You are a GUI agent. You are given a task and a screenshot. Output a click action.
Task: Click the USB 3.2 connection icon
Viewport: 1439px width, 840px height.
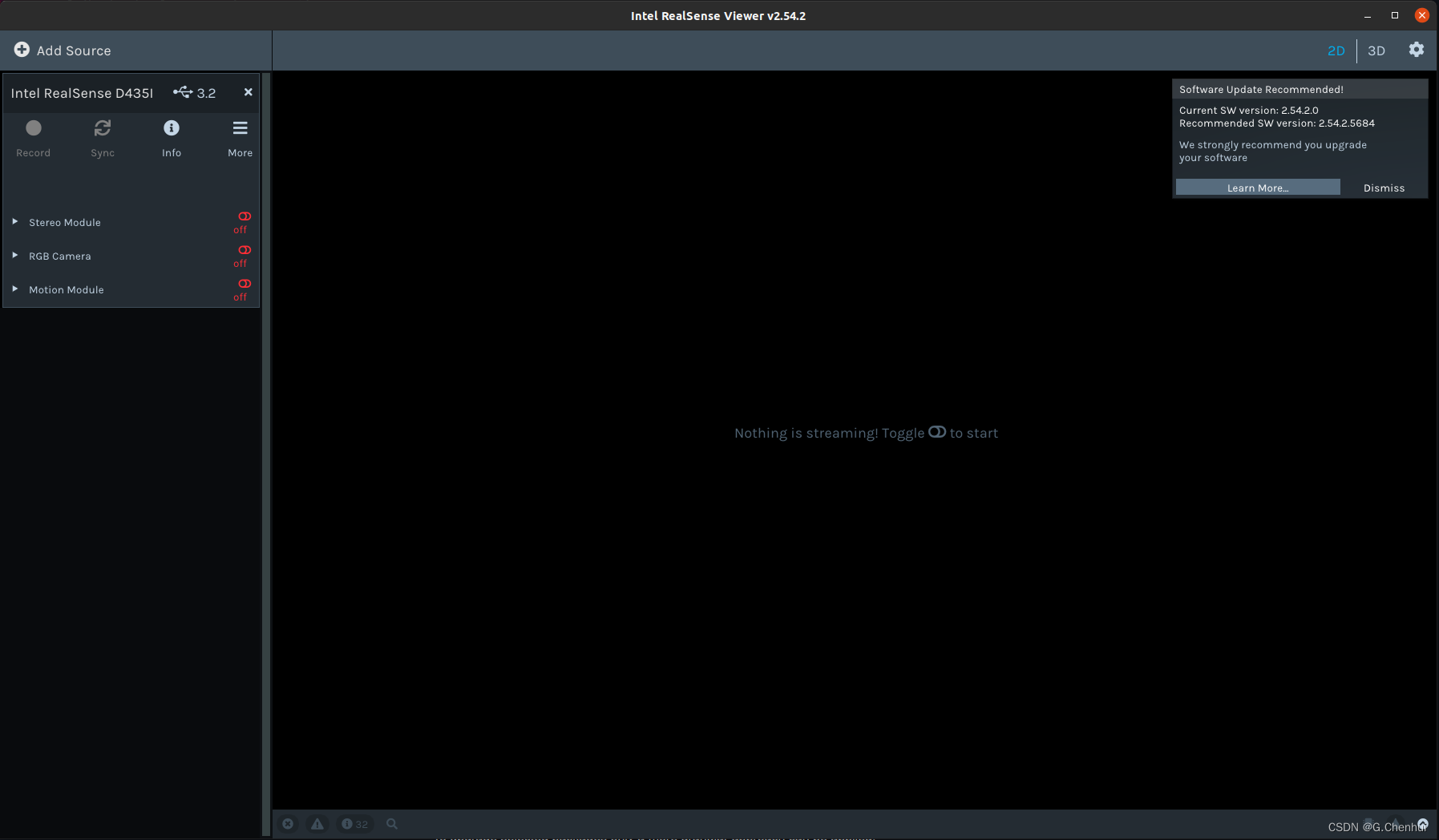point(183,92)
